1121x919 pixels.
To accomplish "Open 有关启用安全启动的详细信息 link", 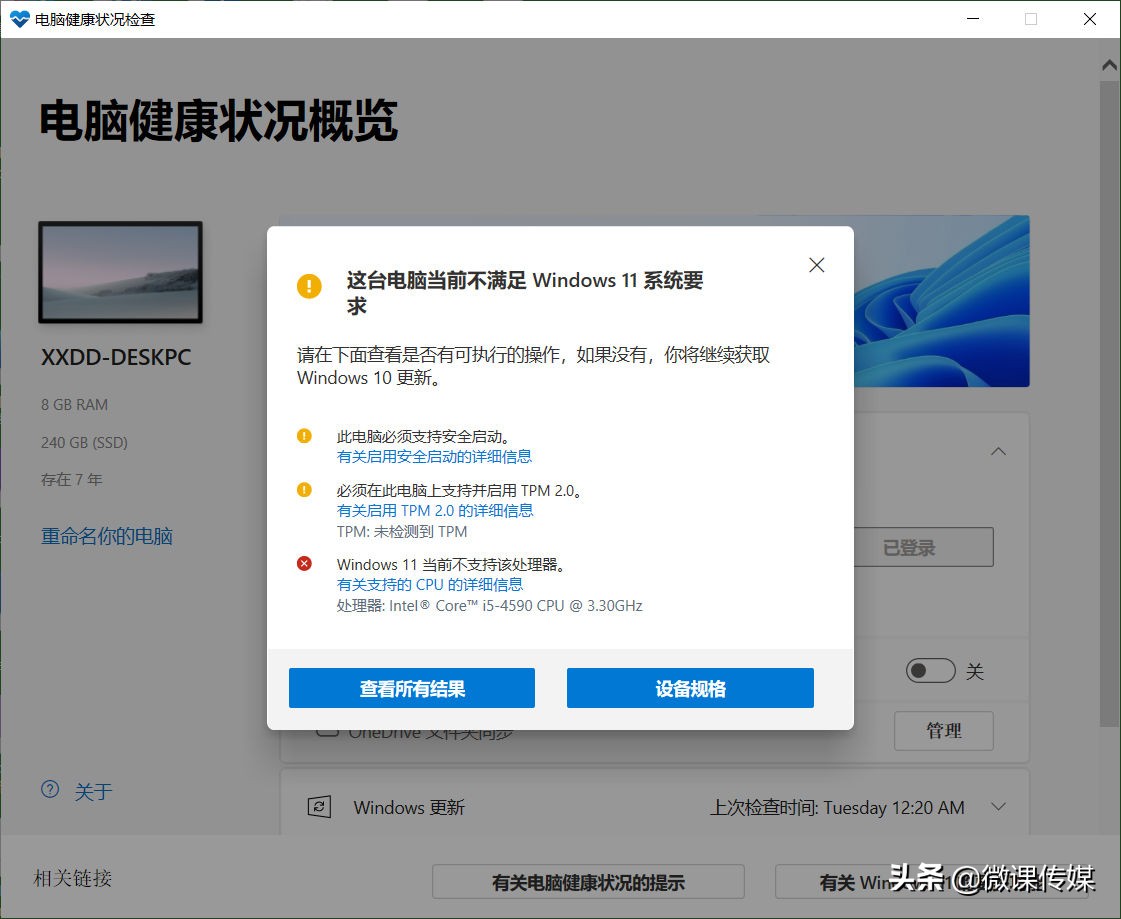I will (434, 456).
